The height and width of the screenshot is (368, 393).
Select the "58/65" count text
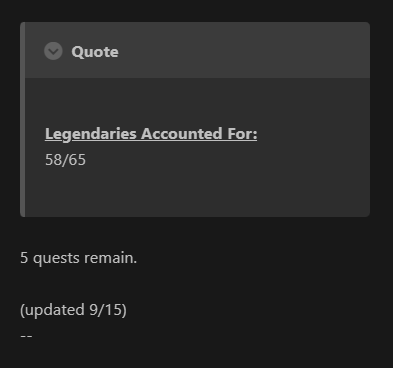[65, 160]
